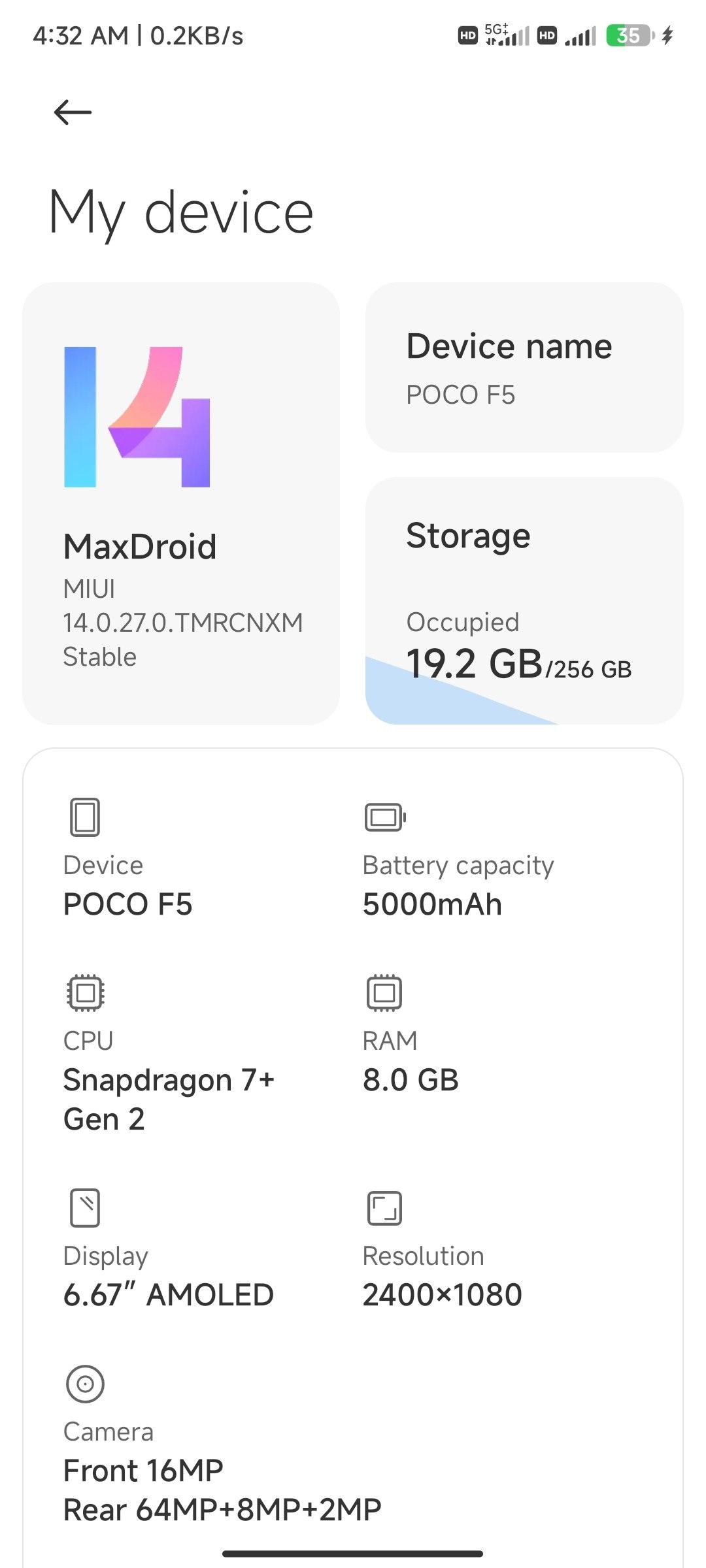
Task: Tap the CPU chip icon
Action: pyautogui.click(x=85, y=993)
